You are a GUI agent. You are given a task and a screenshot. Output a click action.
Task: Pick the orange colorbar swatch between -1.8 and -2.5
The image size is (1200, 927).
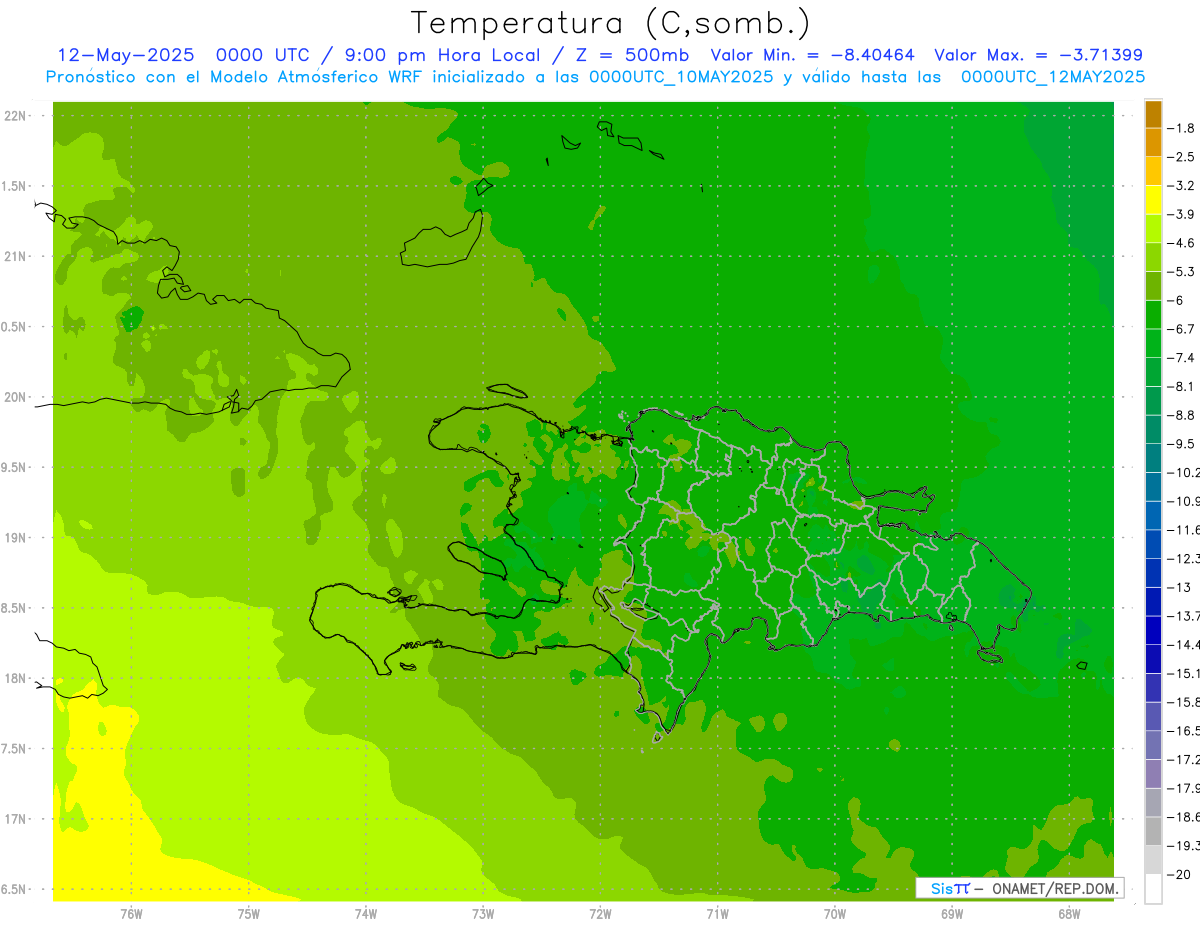point(1153,143)
